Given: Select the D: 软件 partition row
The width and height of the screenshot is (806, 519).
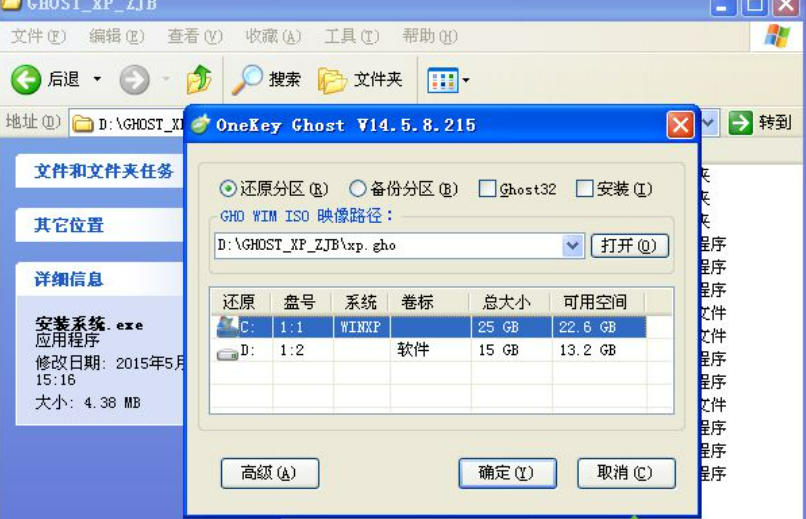Looking at the screenshot, I should coord(431,350).
